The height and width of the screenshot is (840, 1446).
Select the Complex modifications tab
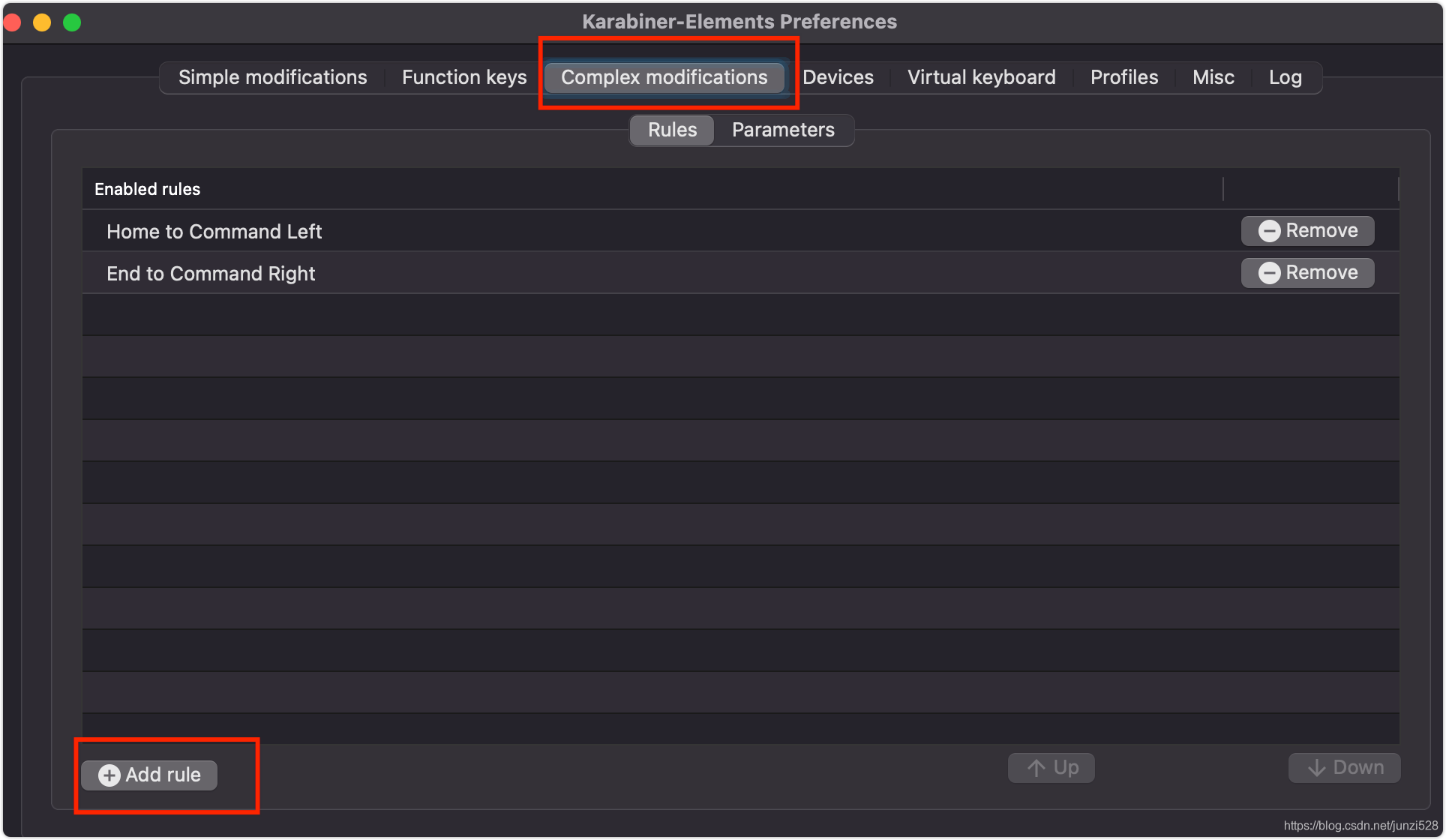coord(664,77)
